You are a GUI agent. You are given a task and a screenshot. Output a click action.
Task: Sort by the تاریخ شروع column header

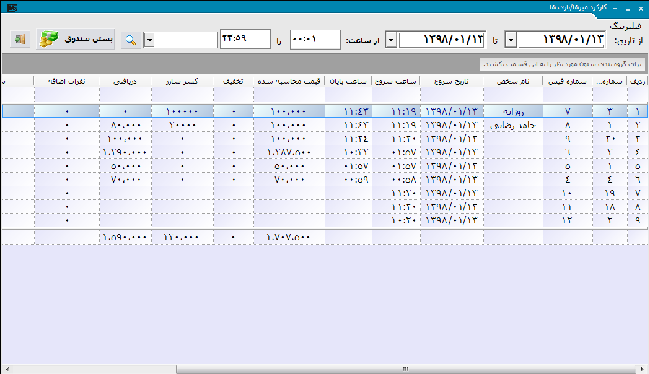click(x=452, y=82)
